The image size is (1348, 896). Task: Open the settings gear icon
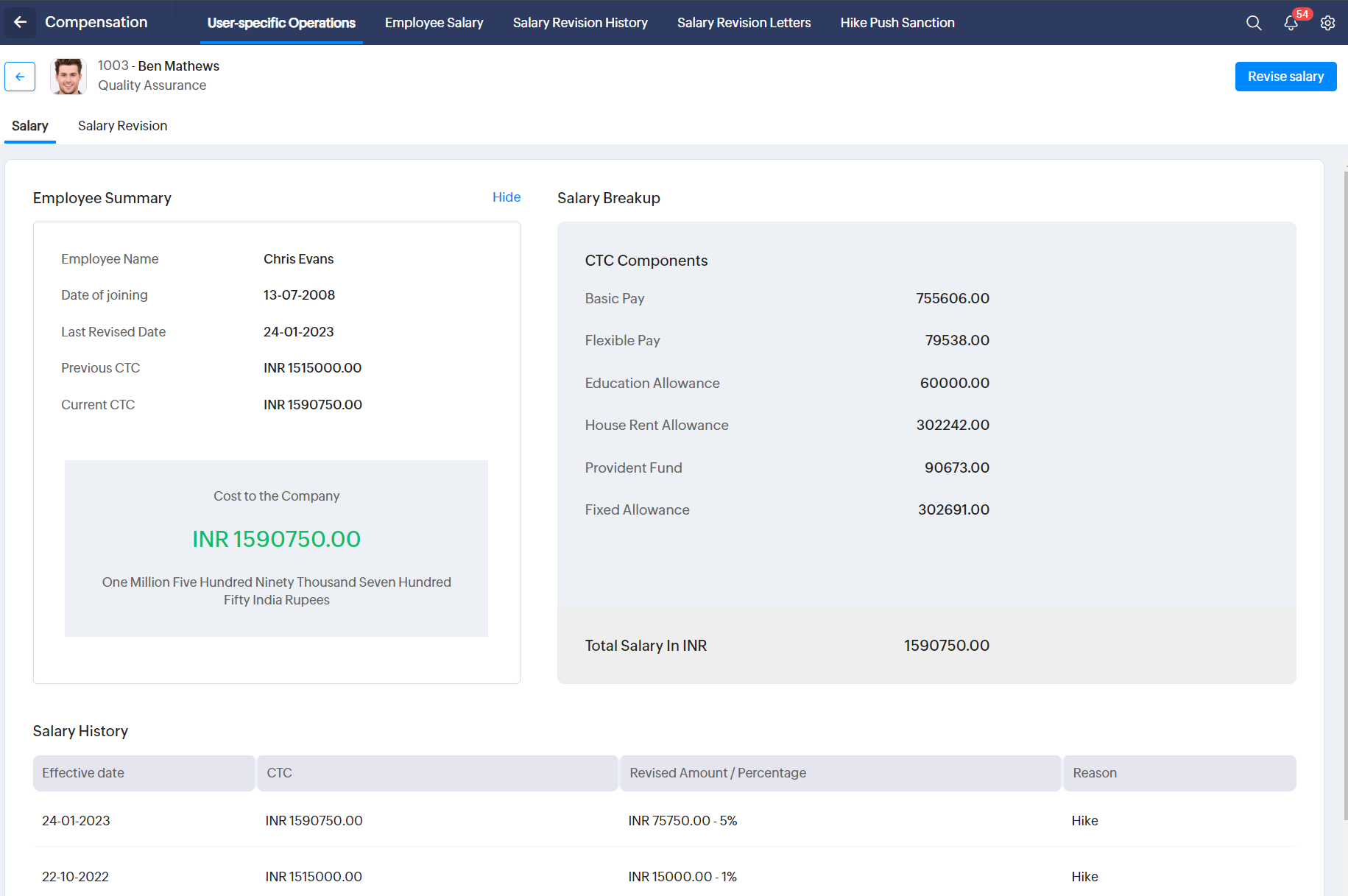[1327, 23]
